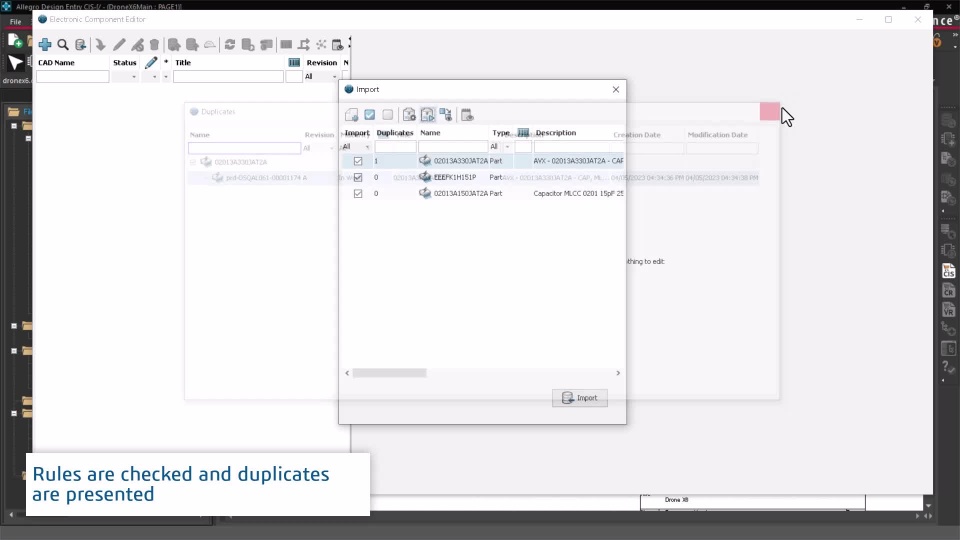Click the select-all checkmark icon in Import toolbar
This screenshot has height=540, width=960.
pyautogui.click(x=370, y=114)
